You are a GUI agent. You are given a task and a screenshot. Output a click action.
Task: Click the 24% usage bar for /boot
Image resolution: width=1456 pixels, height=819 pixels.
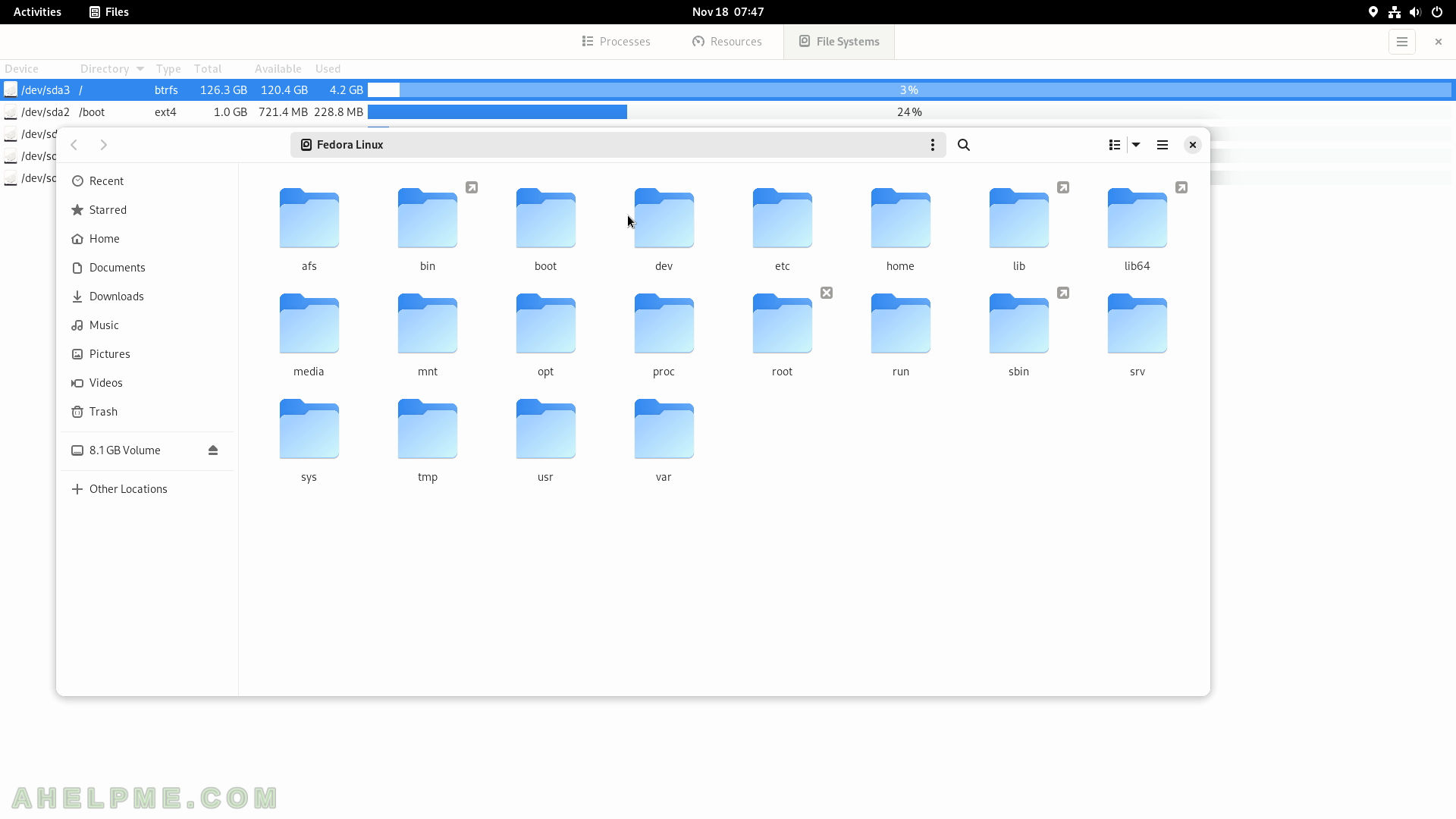click(x=909, y=112)
